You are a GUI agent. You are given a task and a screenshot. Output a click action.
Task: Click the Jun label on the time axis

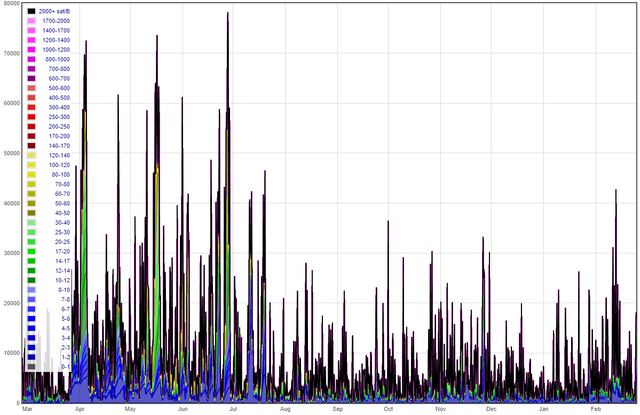tap(183, 409)
